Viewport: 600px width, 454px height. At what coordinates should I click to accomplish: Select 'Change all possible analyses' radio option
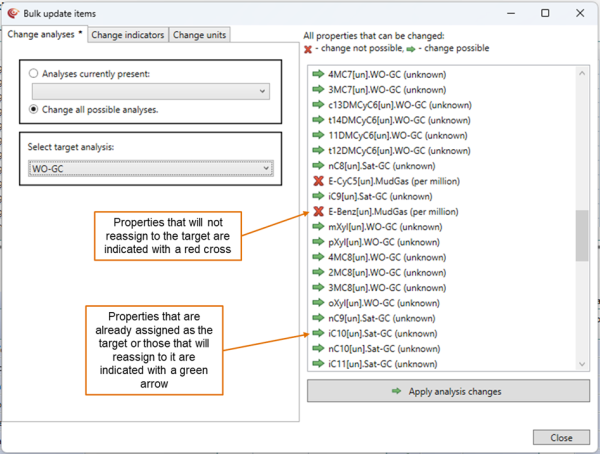(x=36, y=109)
